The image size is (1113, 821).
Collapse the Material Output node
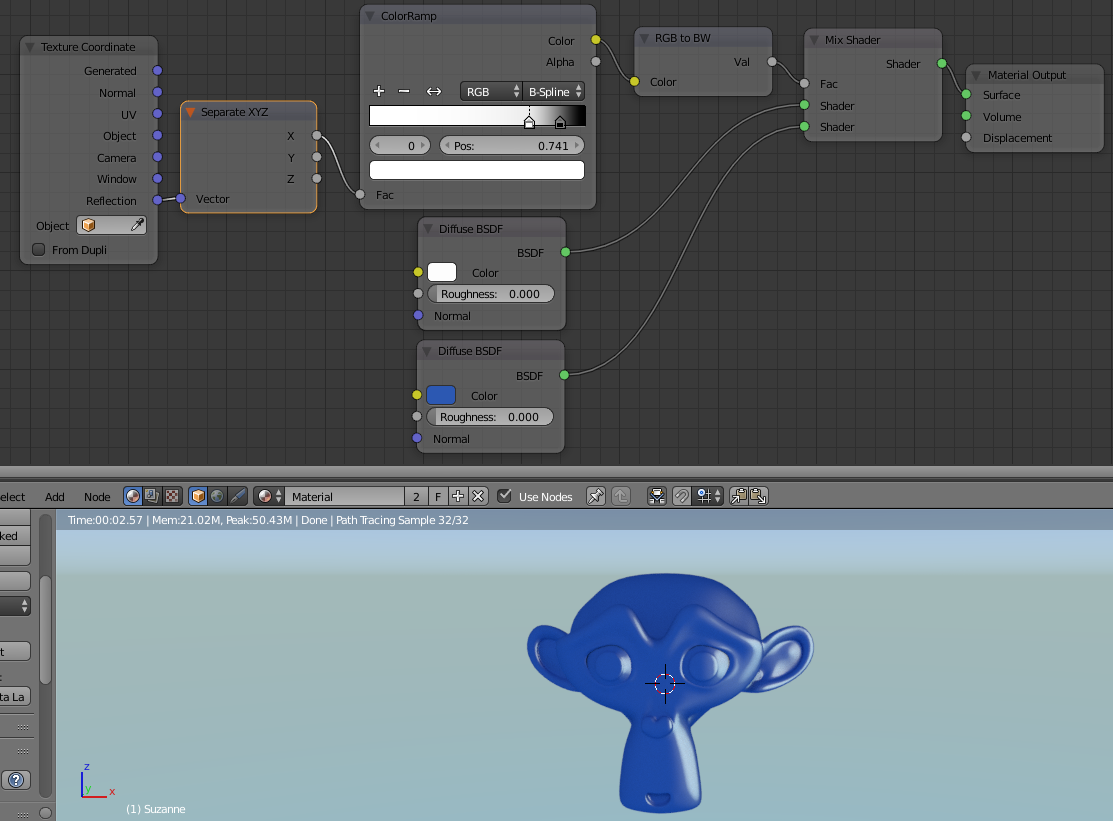976,75
